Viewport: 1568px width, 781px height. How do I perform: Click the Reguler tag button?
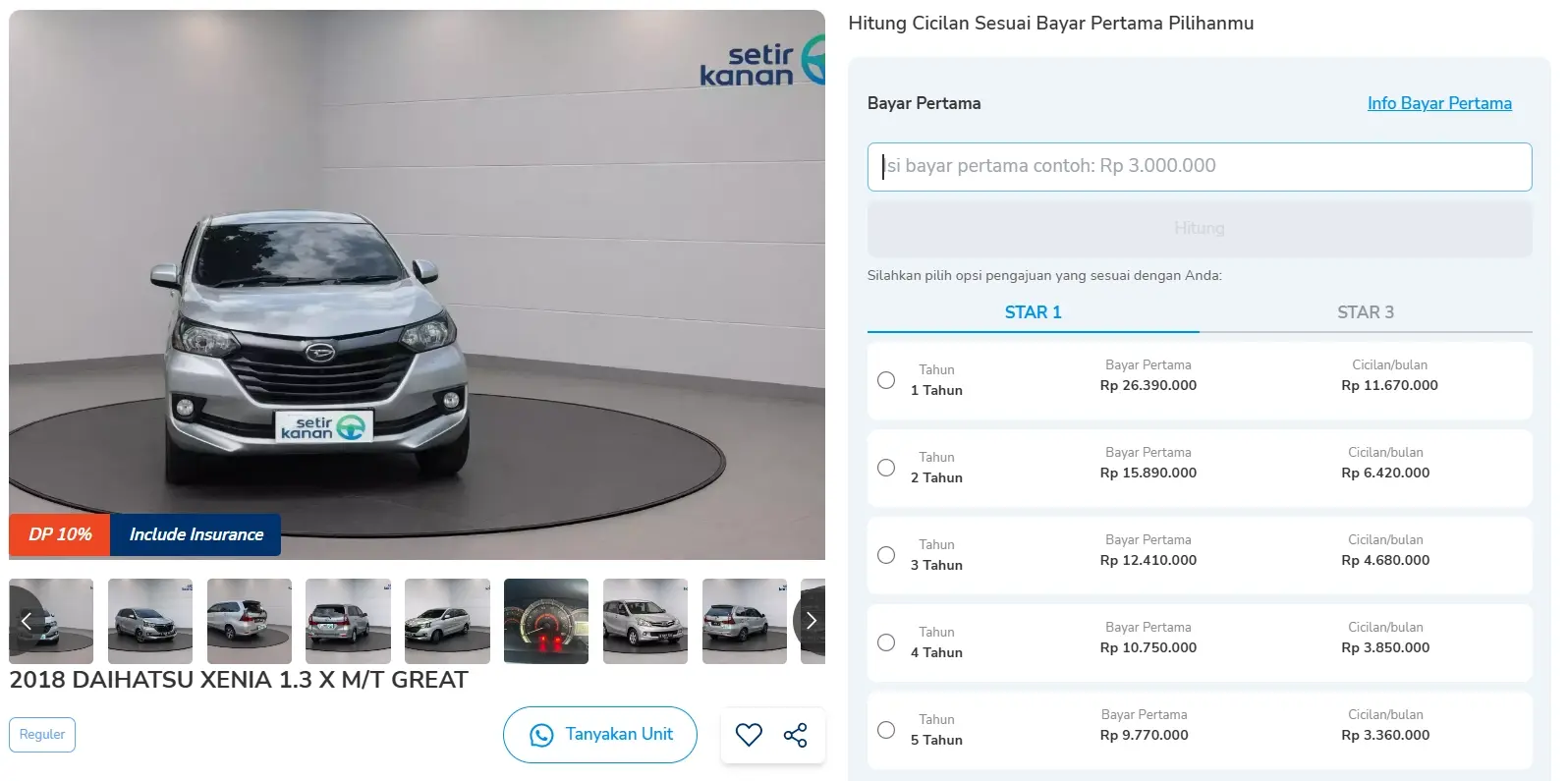tap(42, 735)
